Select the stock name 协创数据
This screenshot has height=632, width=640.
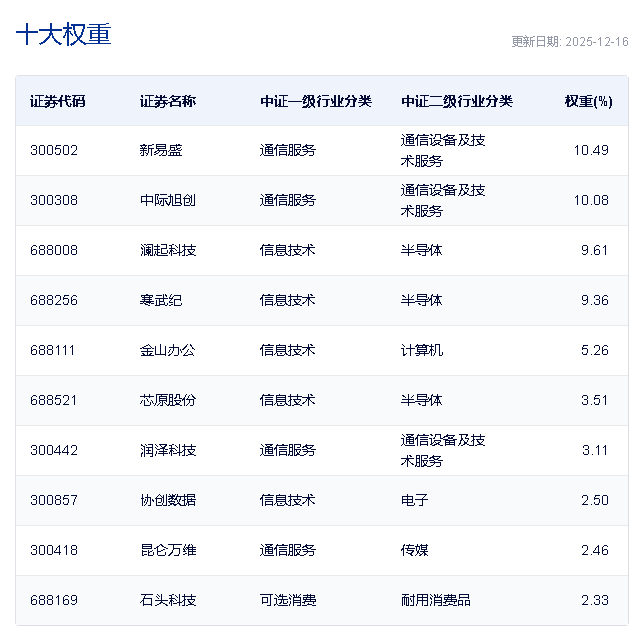coord(168,500)
